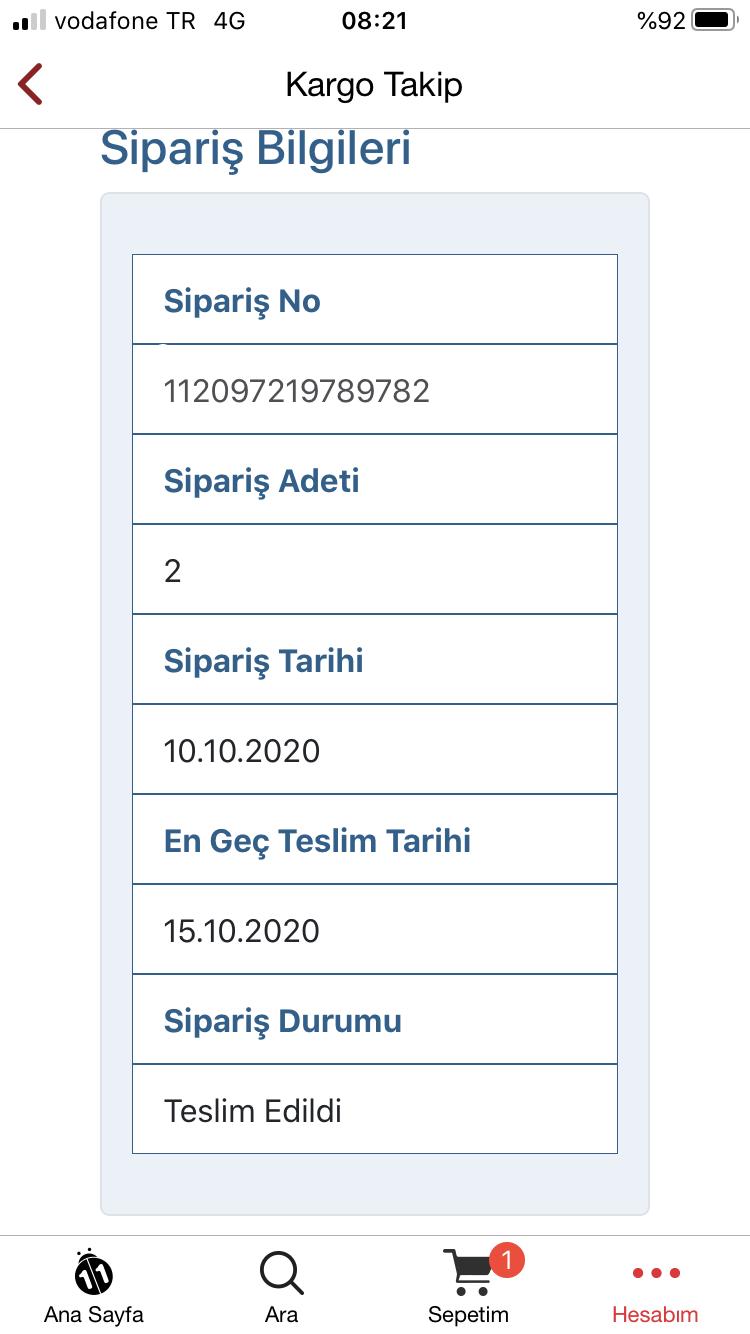Switch to the Hesabım tab label

point(655,1314)
